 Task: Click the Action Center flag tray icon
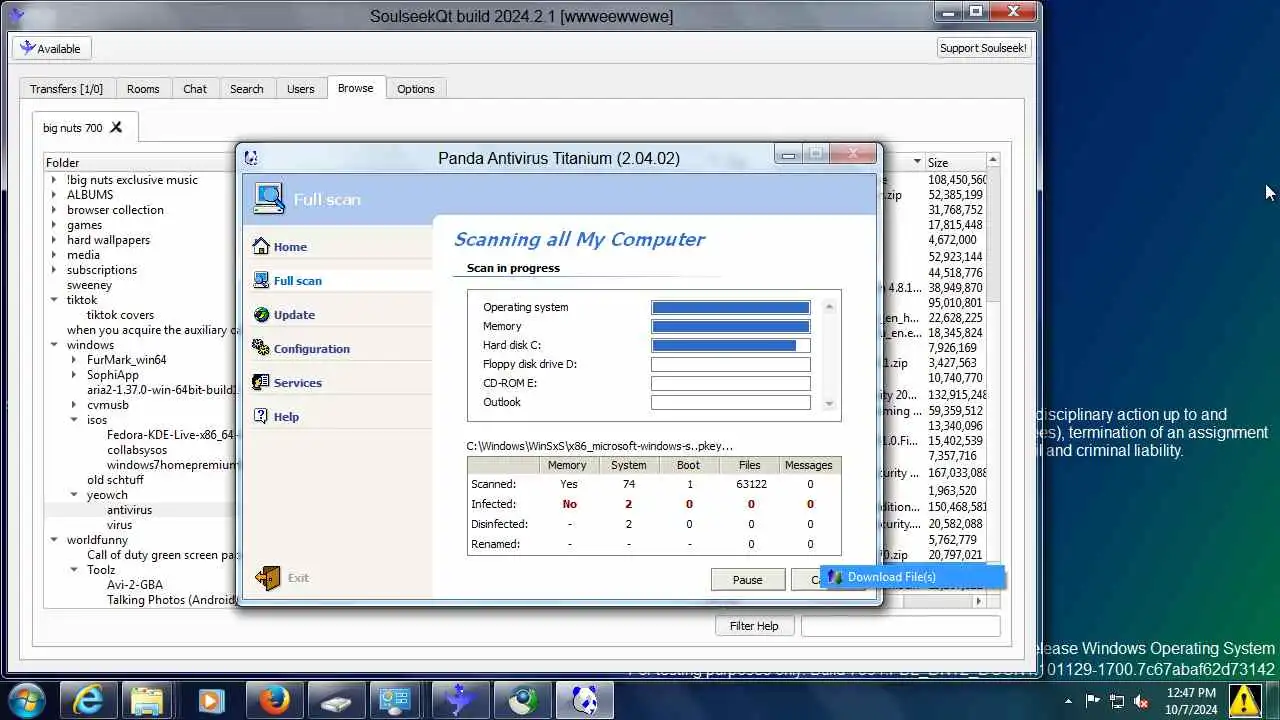(1093, 701)
